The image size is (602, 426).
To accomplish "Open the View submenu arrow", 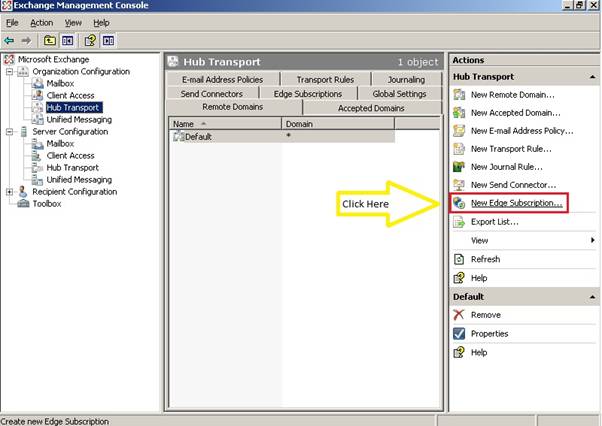I will coord(592,240).
